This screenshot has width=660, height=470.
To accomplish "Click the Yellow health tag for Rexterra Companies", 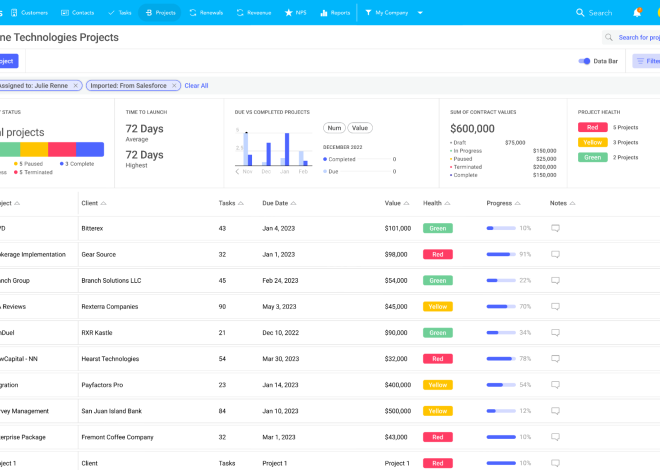I will (x=438, y=306).
